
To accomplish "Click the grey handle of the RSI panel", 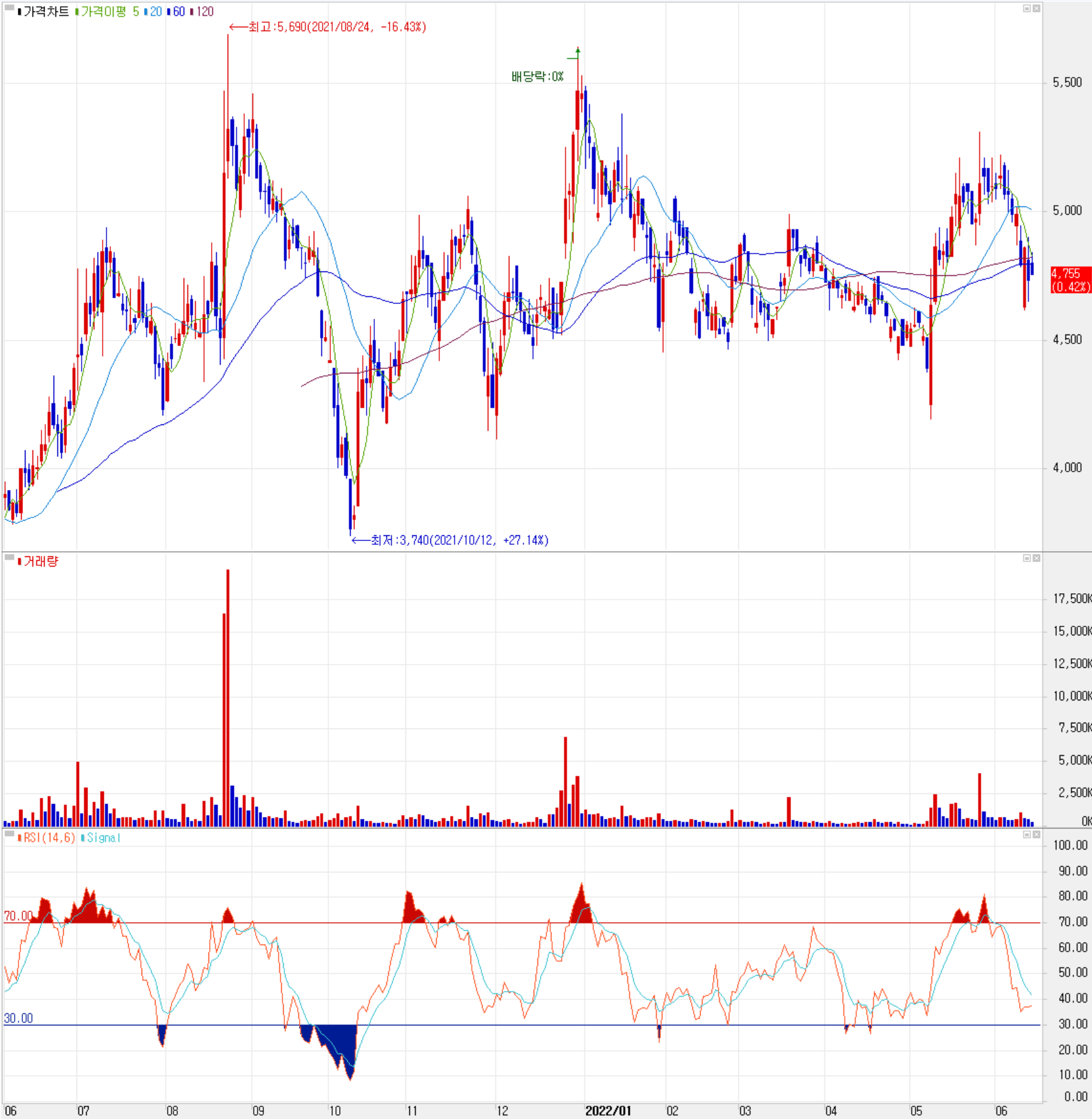I will click(10, 834).
